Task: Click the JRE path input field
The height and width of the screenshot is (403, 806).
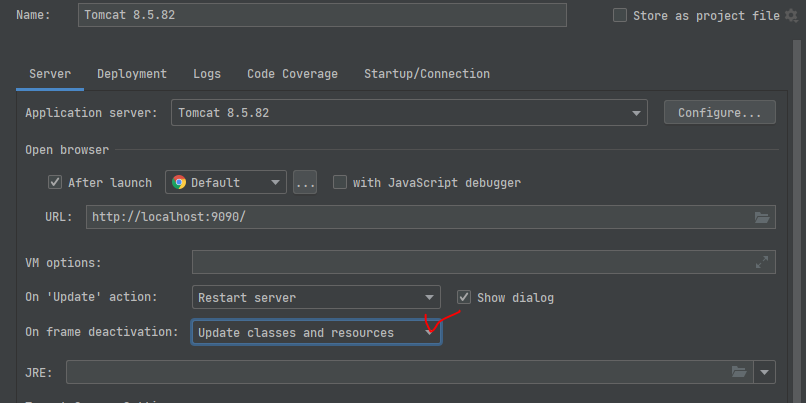Action: point(410,372)
